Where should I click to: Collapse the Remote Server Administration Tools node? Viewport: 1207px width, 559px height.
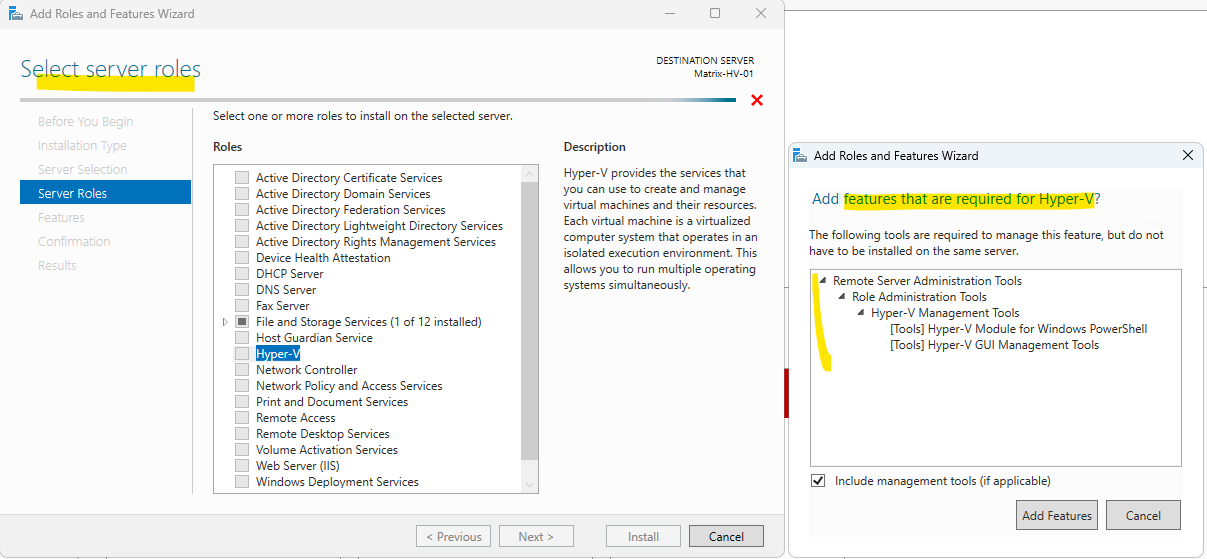coord(823,281)
